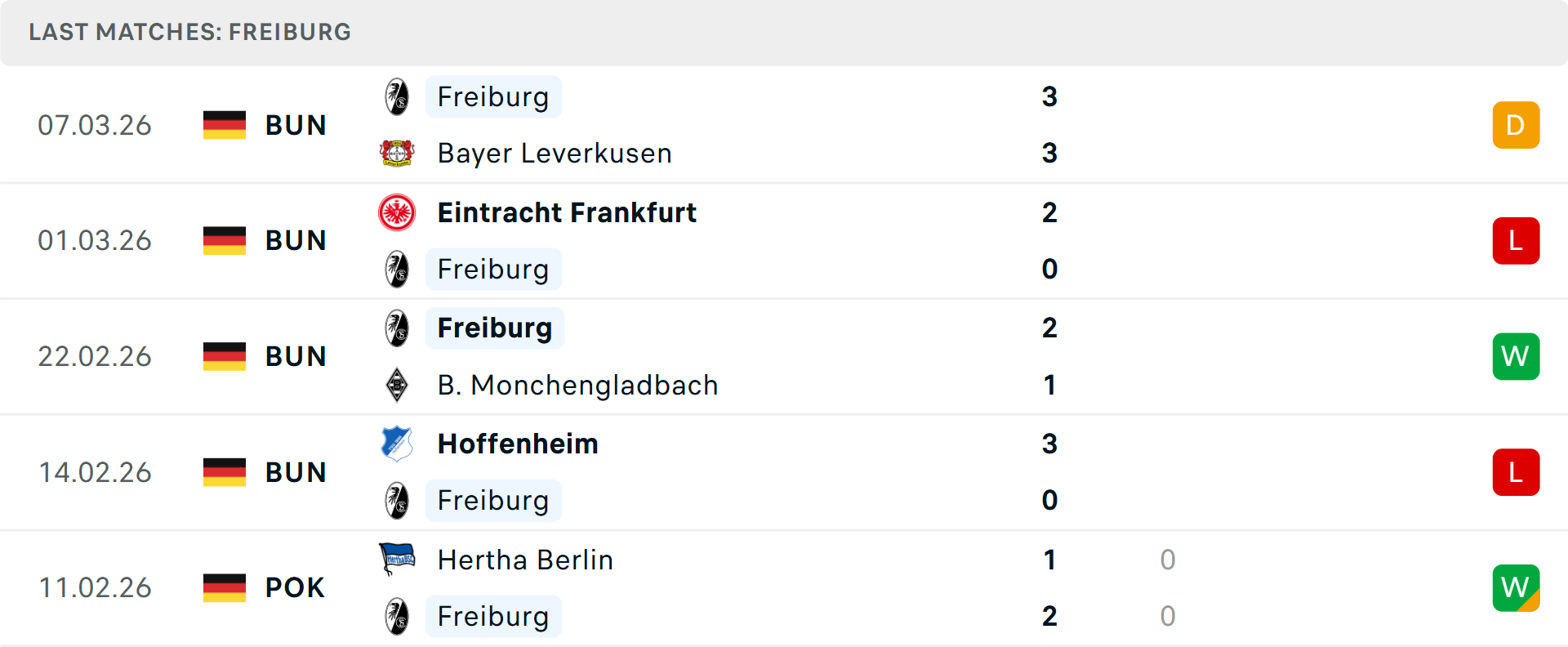Image resolution: width=1568 pixels, height=647 pixels.
Task: Click Freiburg crest in the 07.03.26 match
Action: [x=397, y=96]
